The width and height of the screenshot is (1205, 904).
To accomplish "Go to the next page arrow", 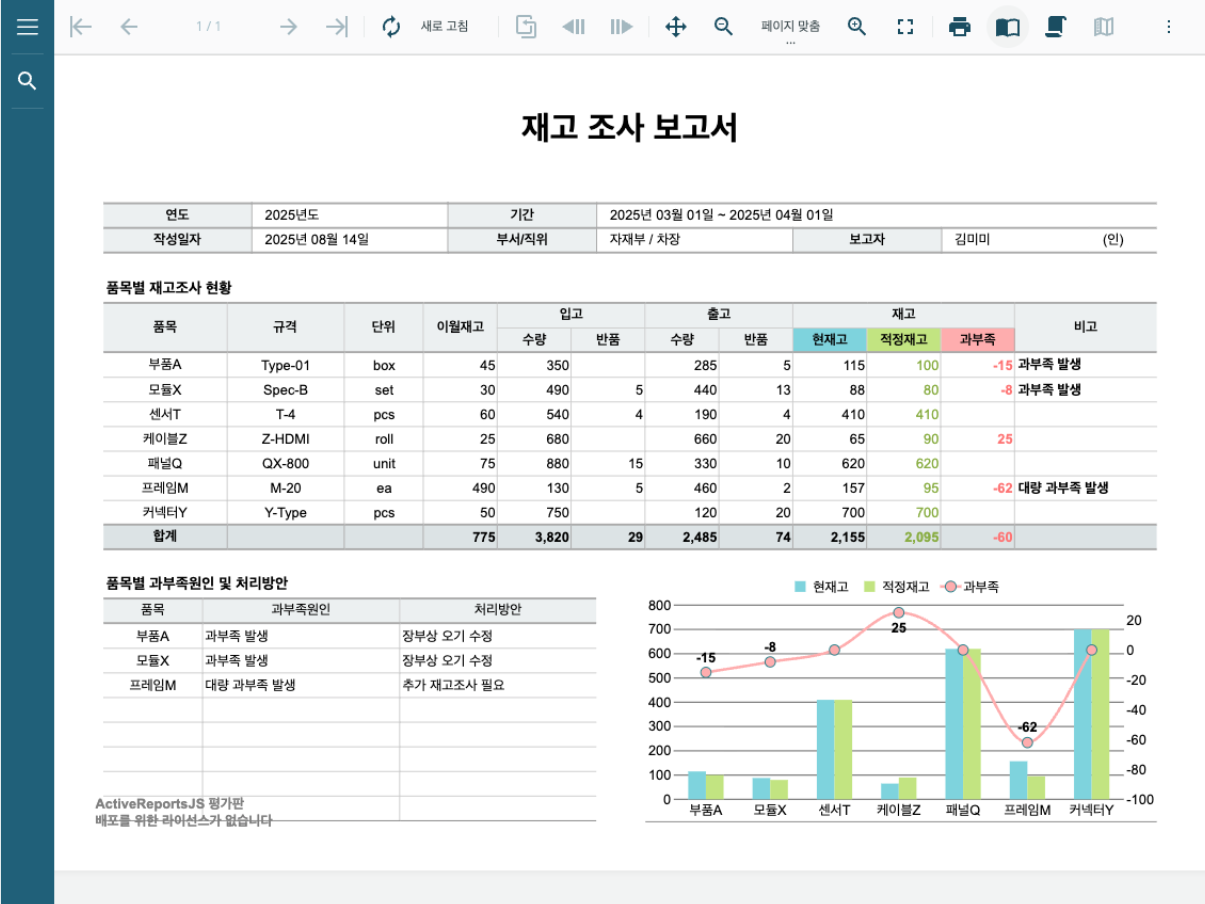I will pyautogui.click(x=289, y=27).
